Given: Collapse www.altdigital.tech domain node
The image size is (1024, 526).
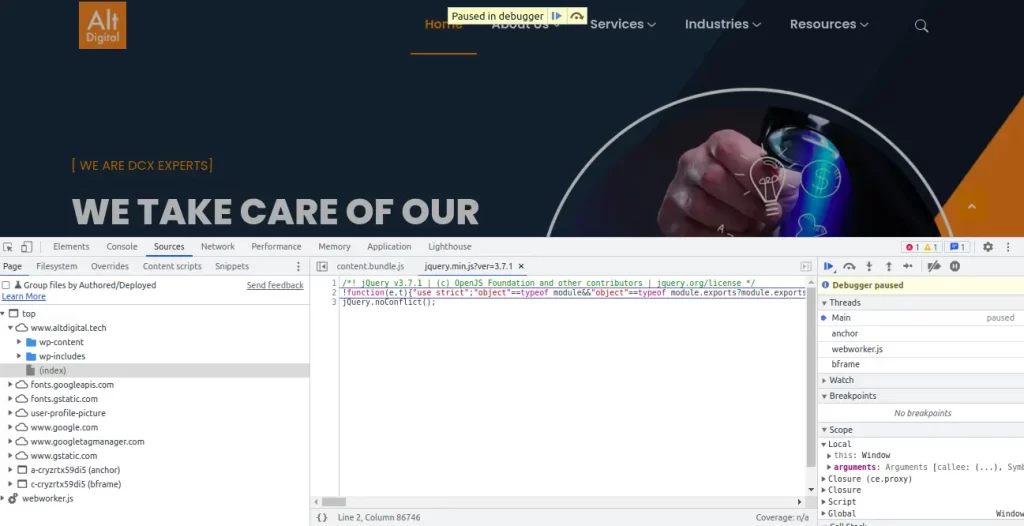Looking at the screenshot, I should [10, 328].
